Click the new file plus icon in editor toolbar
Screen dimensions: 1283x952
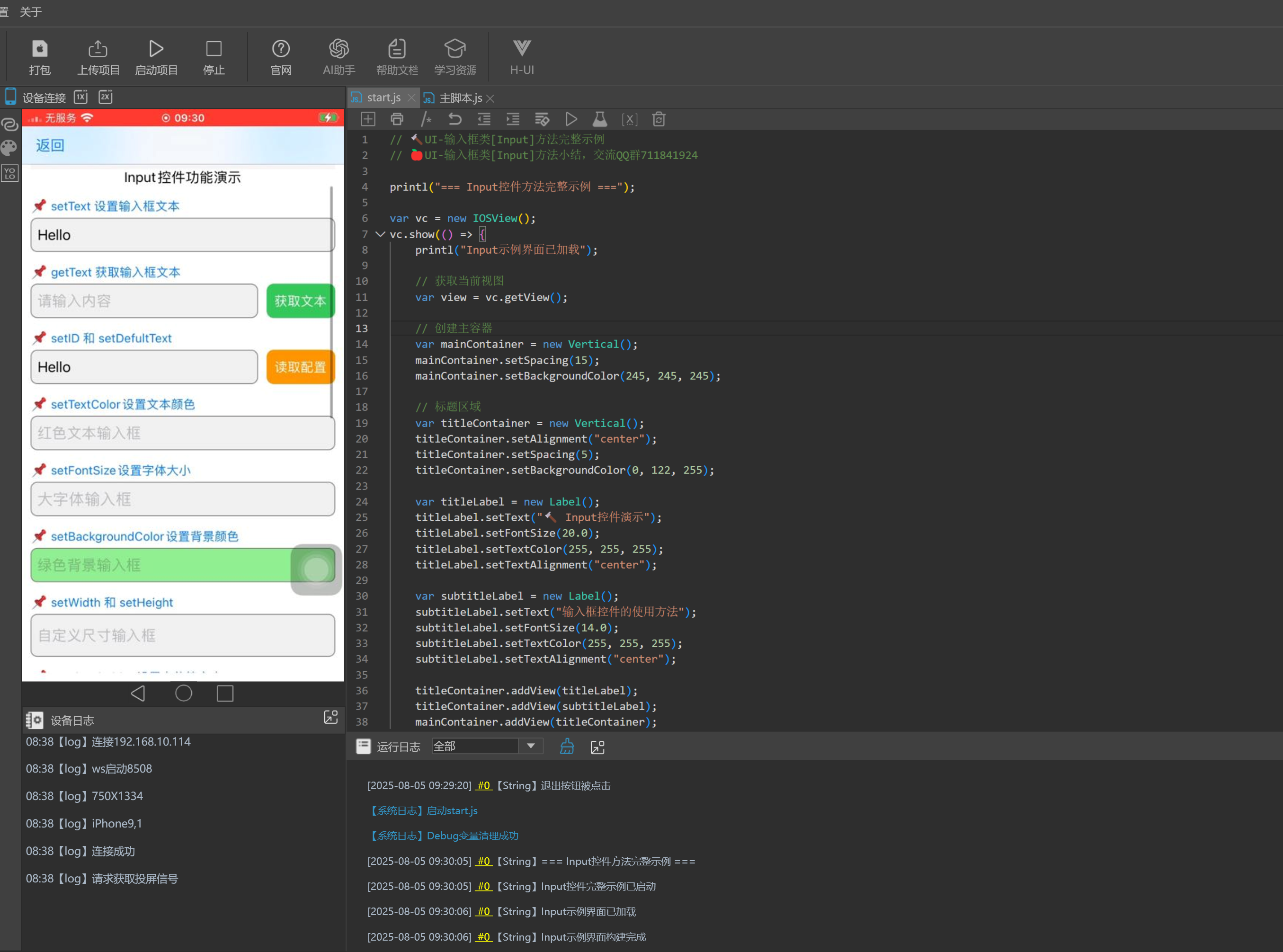coord(368,119)
